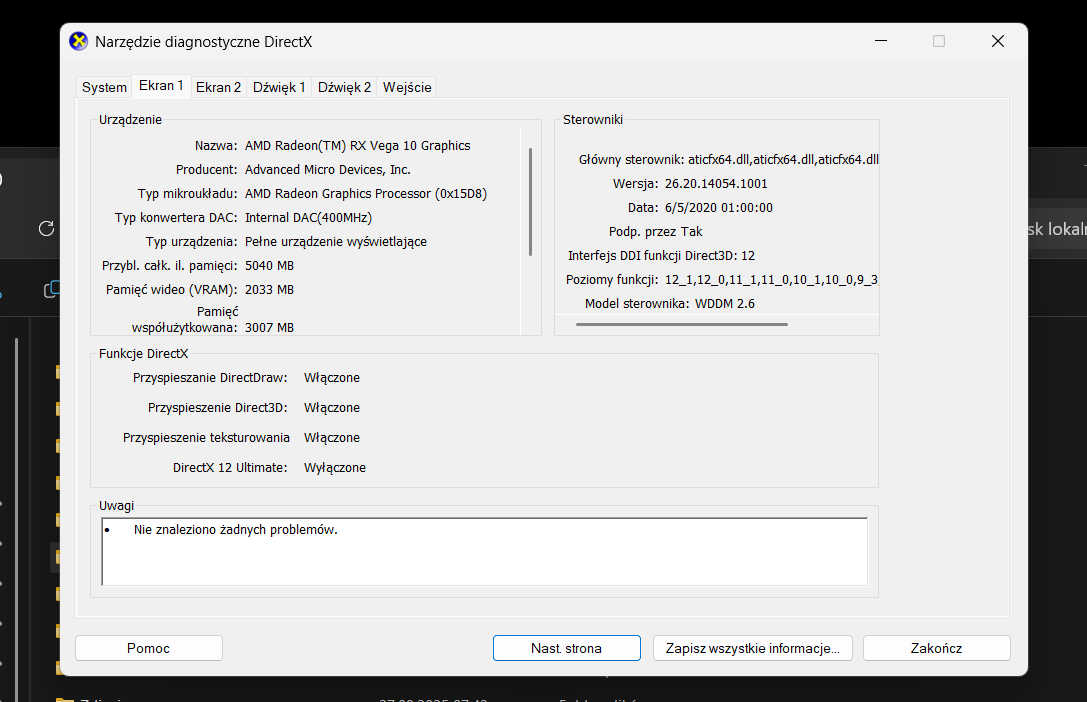
Task: Switch to the Wejście tab
Action: tap(407, 87)
